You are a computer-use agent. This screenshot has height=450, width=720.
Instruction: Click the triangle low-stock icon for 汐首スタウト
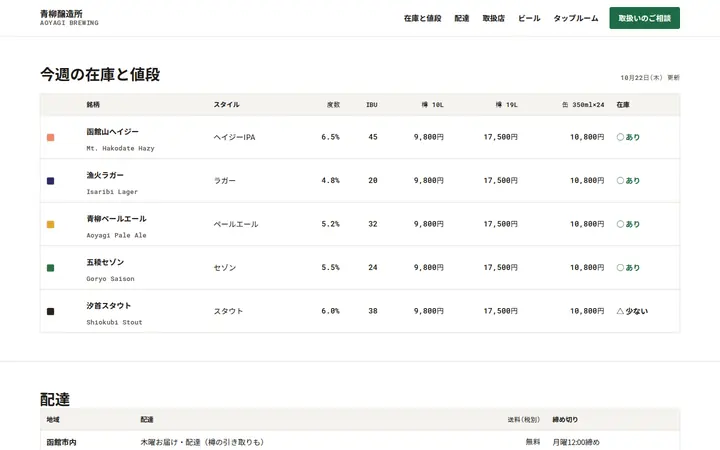[620, 311]
